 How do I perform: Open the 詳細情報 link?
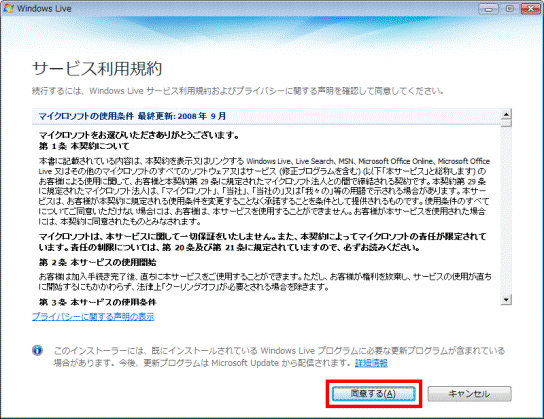tap(371, 363)
